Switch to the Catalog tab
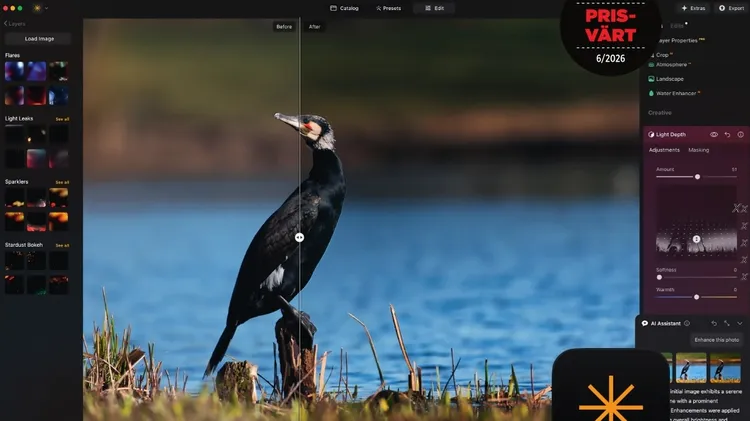The width and height of the screenshot is (750, 421). [x=343, y=8]
